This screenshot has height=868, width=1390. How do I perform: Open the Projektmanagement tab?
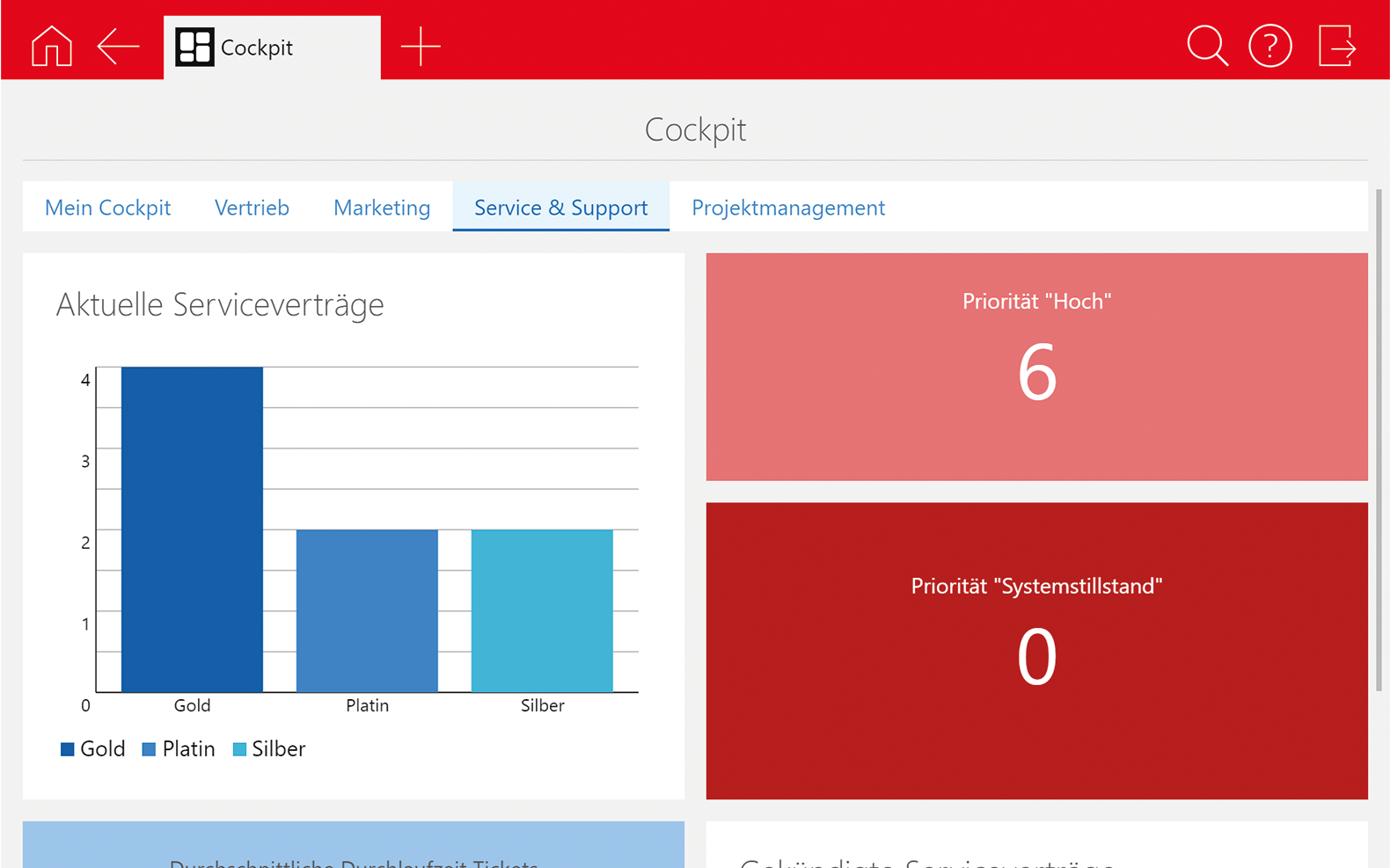(788, 208)
